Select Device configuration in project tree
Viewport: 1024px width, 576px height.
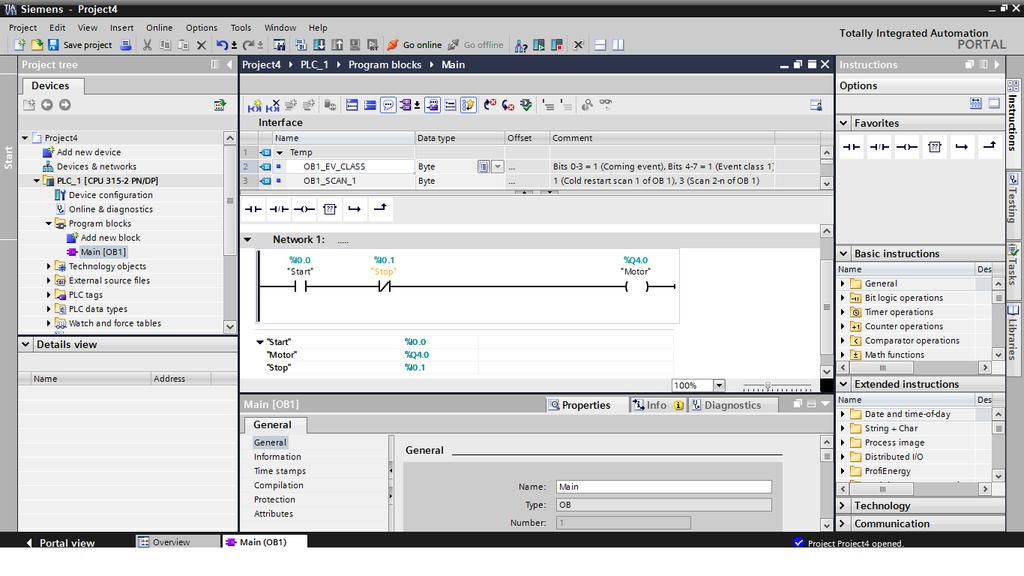click(x=110, y=195)
